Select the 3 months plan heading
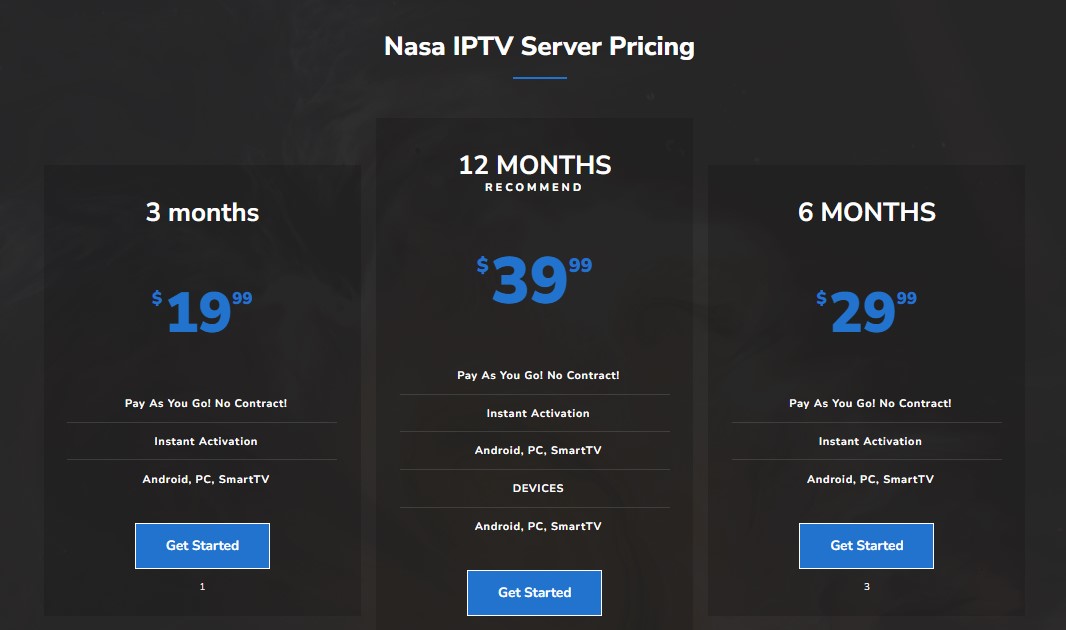1066x630 pixels. [x=202, y=212]
